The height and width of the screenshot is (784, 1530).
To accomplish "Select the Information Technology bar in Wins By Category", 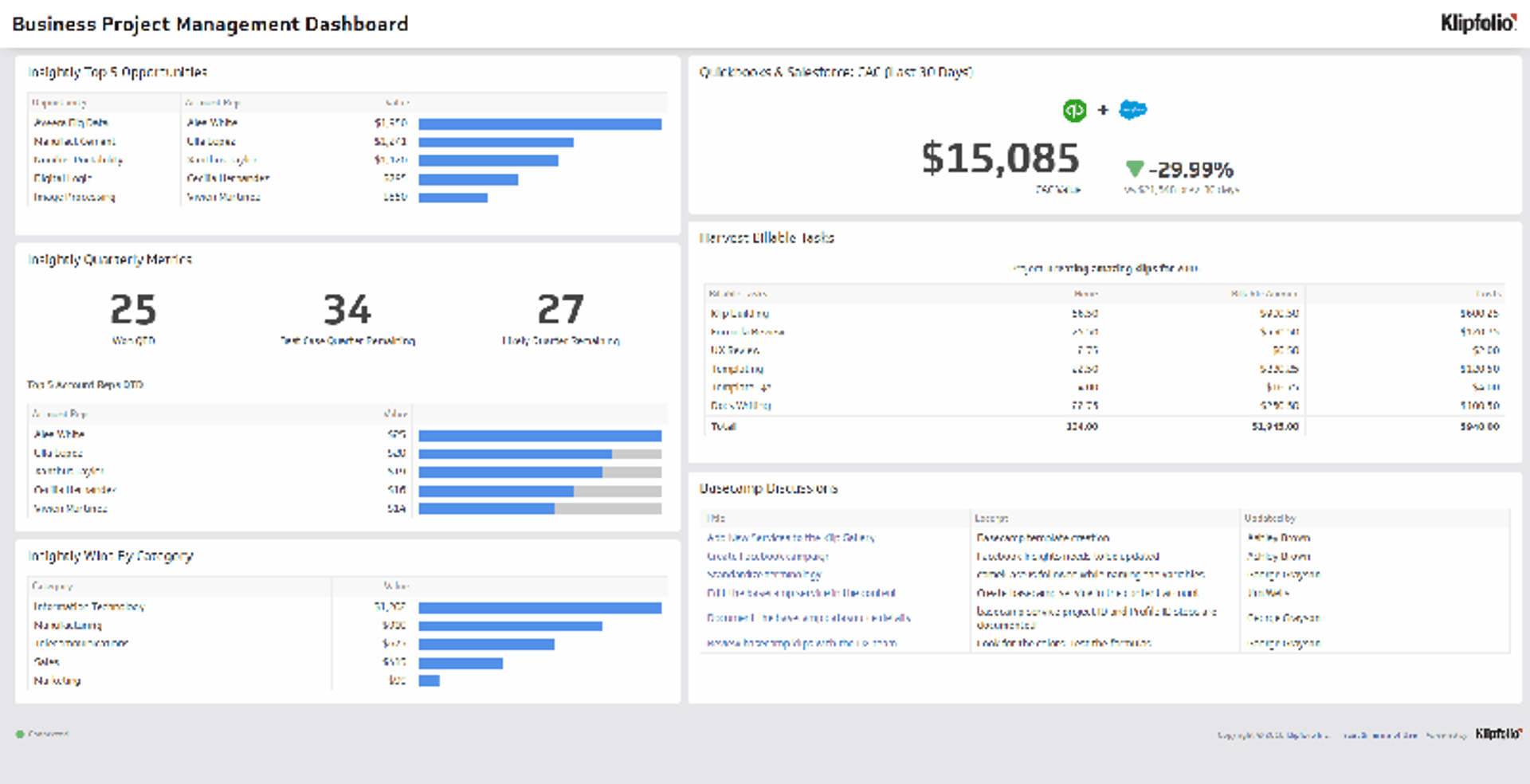I will pos(540,607).
